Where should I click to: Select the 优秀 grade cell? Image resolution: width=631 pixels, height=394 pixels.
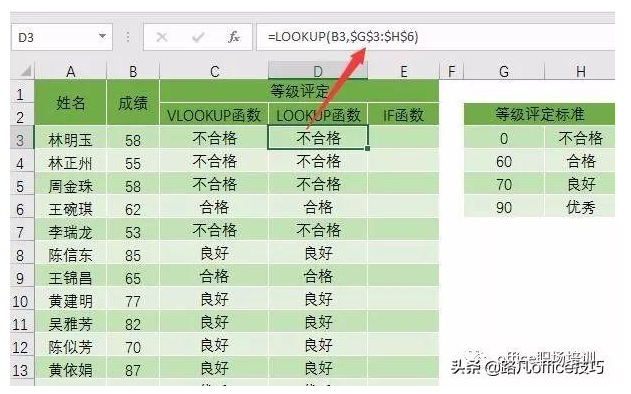[x=580, y=207]
